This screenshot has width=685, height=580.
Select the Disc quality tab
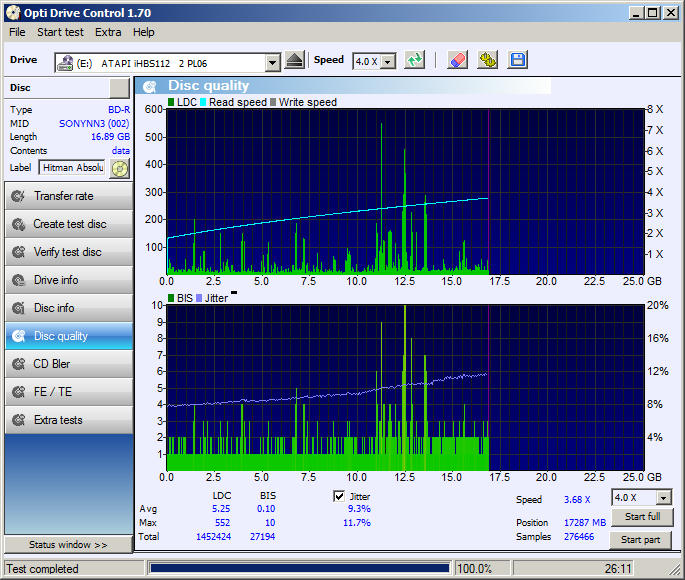(69, 336)
